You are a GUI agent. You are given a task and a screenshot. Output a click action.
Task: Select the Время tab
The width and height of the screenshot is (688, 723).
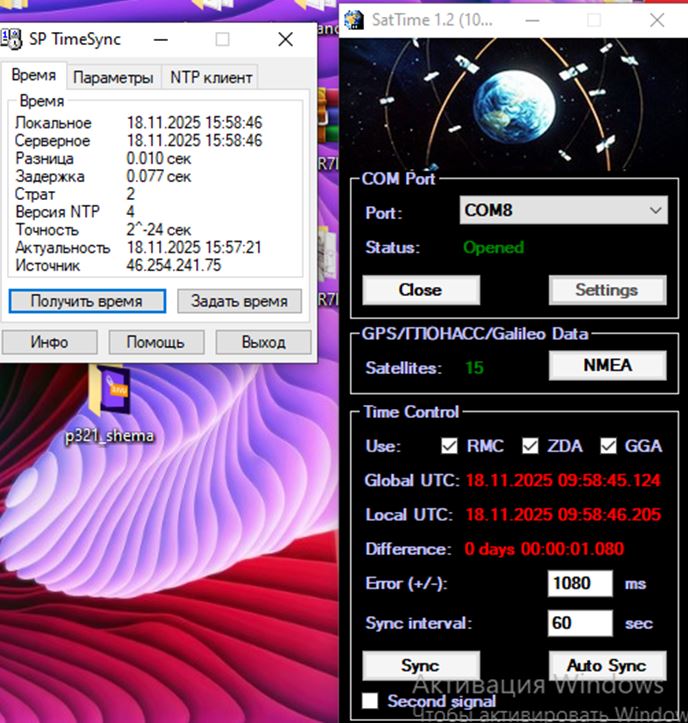click(34, 77)
